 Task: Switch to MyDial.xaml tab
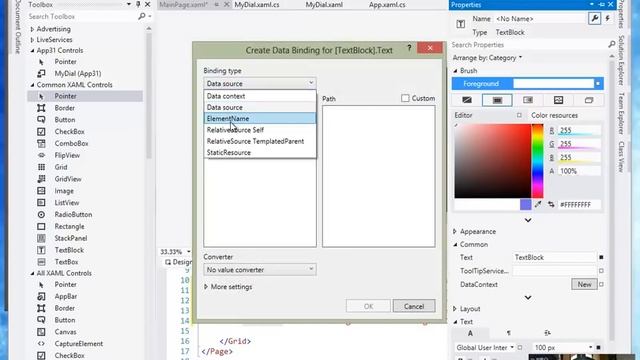[x=324, y=5]
